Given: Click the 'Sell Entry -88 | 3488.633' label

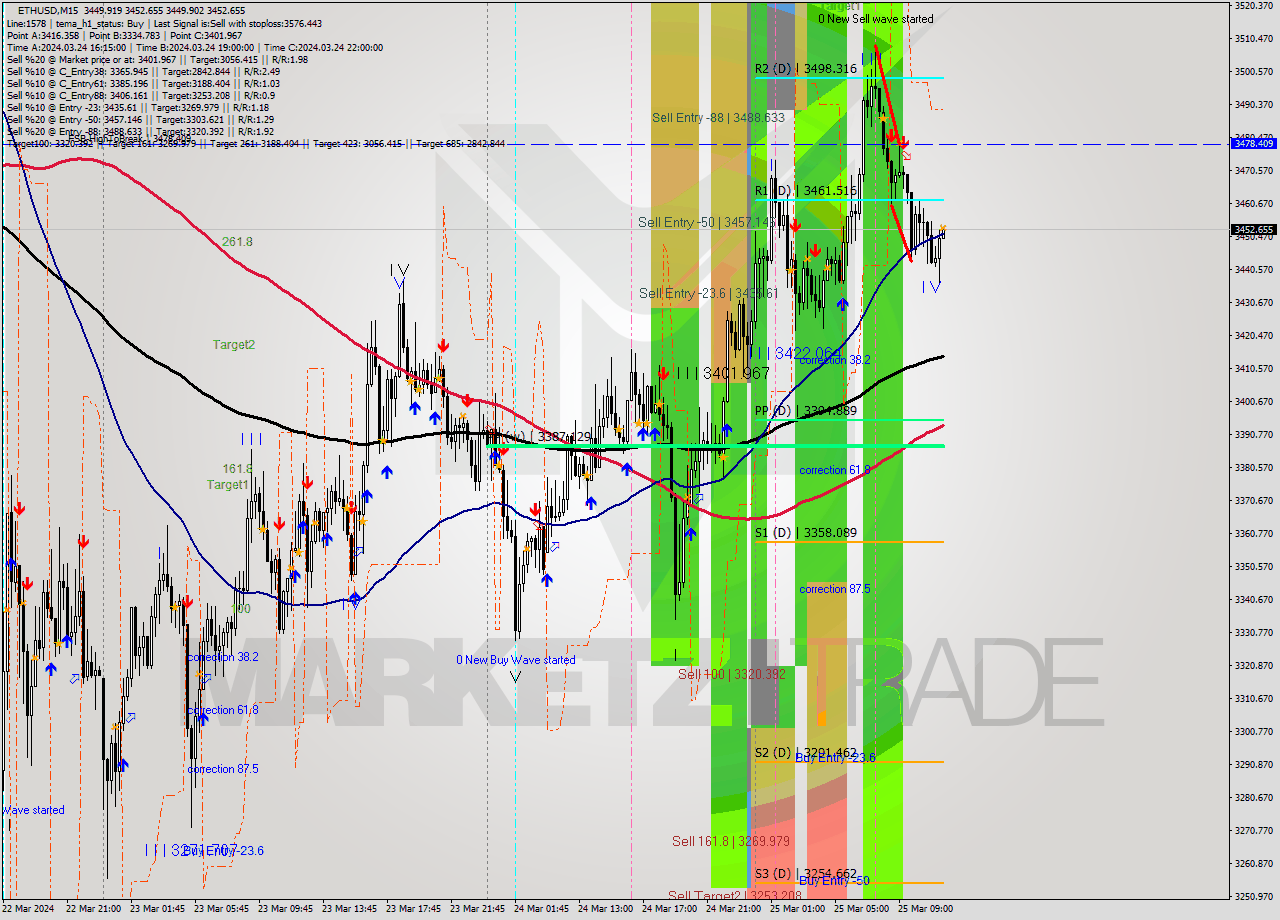Looking at the screenshot, I should click(x=718, y=117).
